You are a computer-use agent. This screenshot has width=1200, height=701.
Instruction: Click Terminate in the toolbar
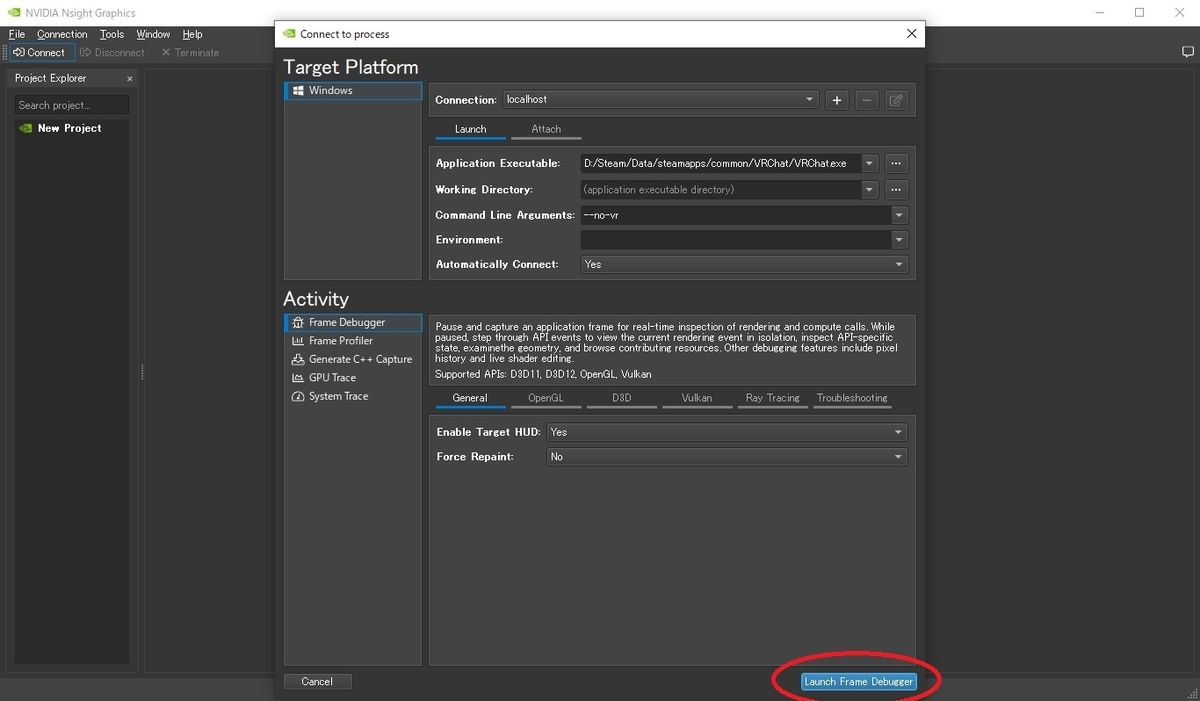(190, 52)
